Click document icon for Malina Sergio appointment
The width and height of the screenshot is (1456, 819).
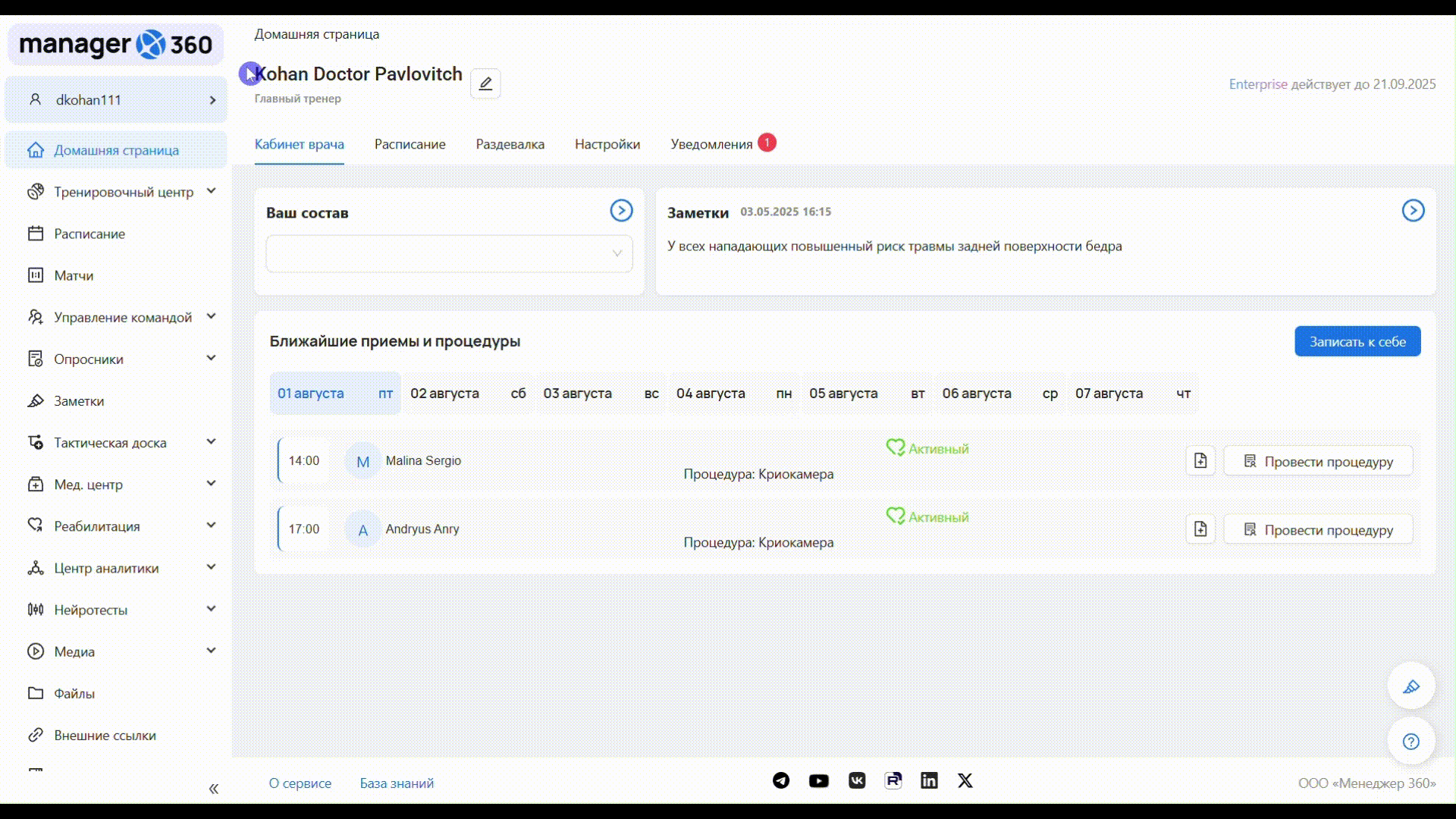click(1200, 461)
